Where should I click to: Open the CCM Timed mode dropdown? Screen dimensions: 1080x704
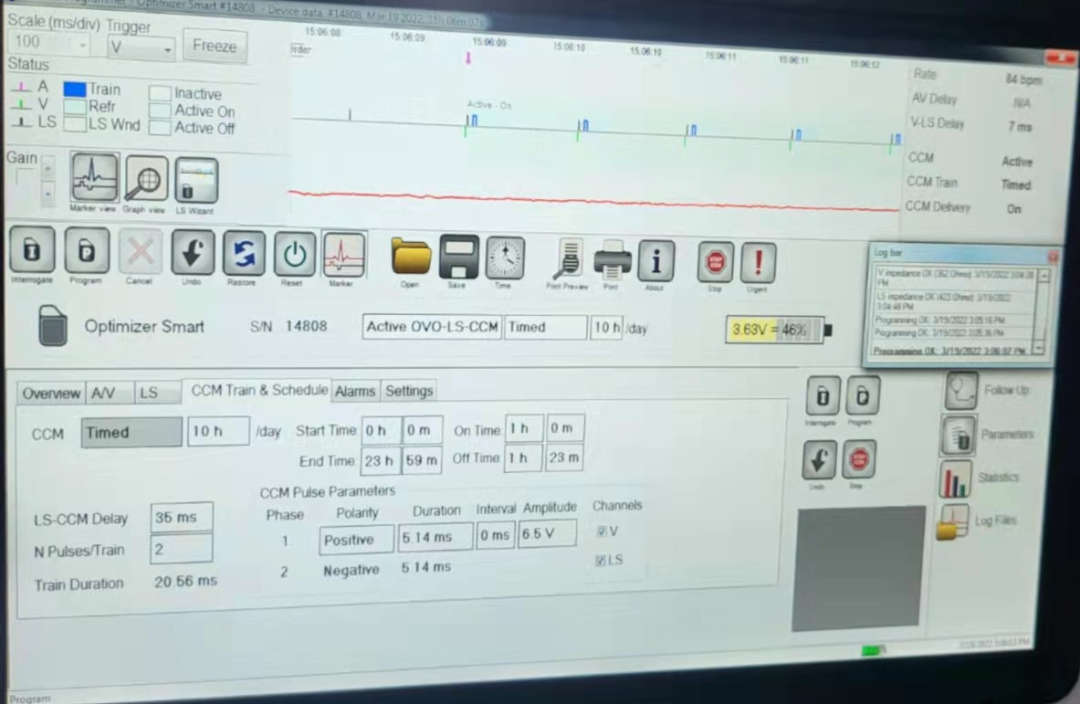point(131,432)
